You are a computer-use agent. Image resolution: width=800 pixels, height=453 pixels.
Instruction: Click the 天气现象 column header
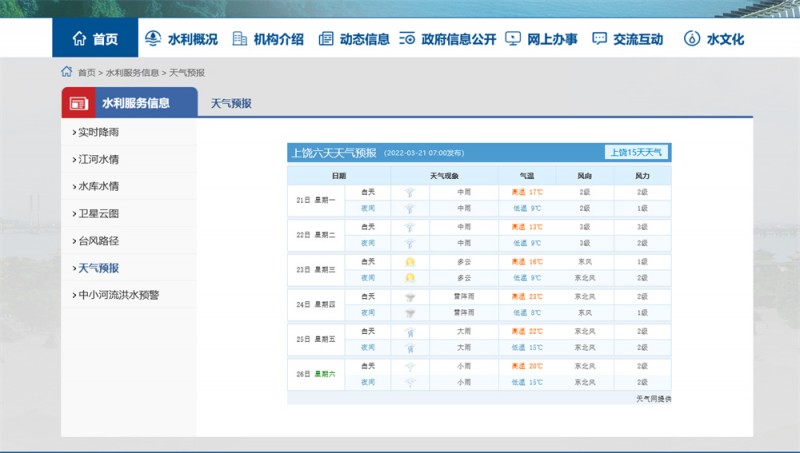444,175
